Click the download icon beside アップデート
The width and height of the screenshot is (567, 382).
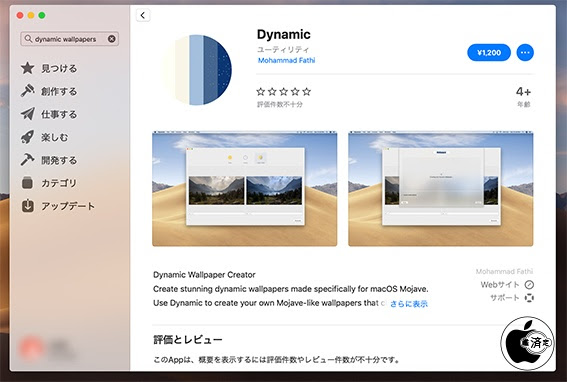tap(28, 206)
